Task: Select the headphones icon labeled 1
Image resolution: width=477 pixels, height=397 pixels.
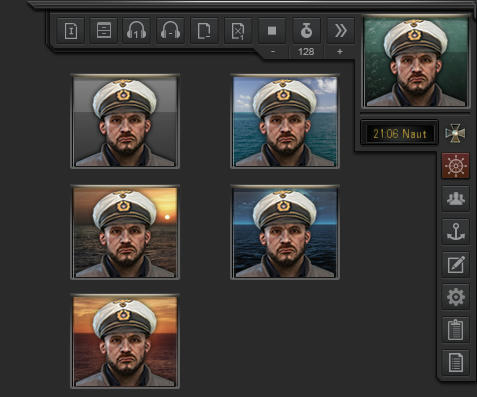Action: (137, 31)
